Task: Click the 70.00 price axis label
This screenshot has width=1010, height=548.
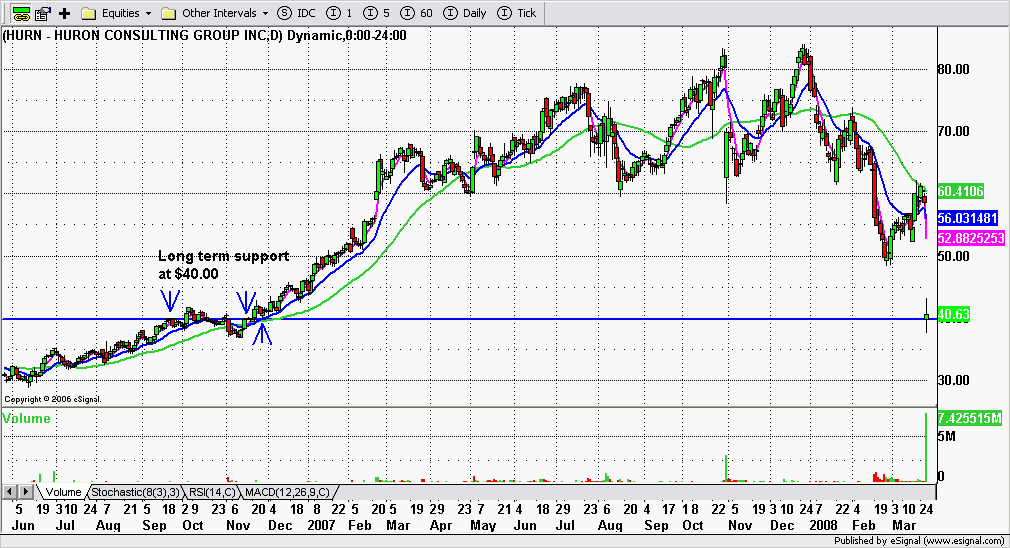Action: (953, 131)
